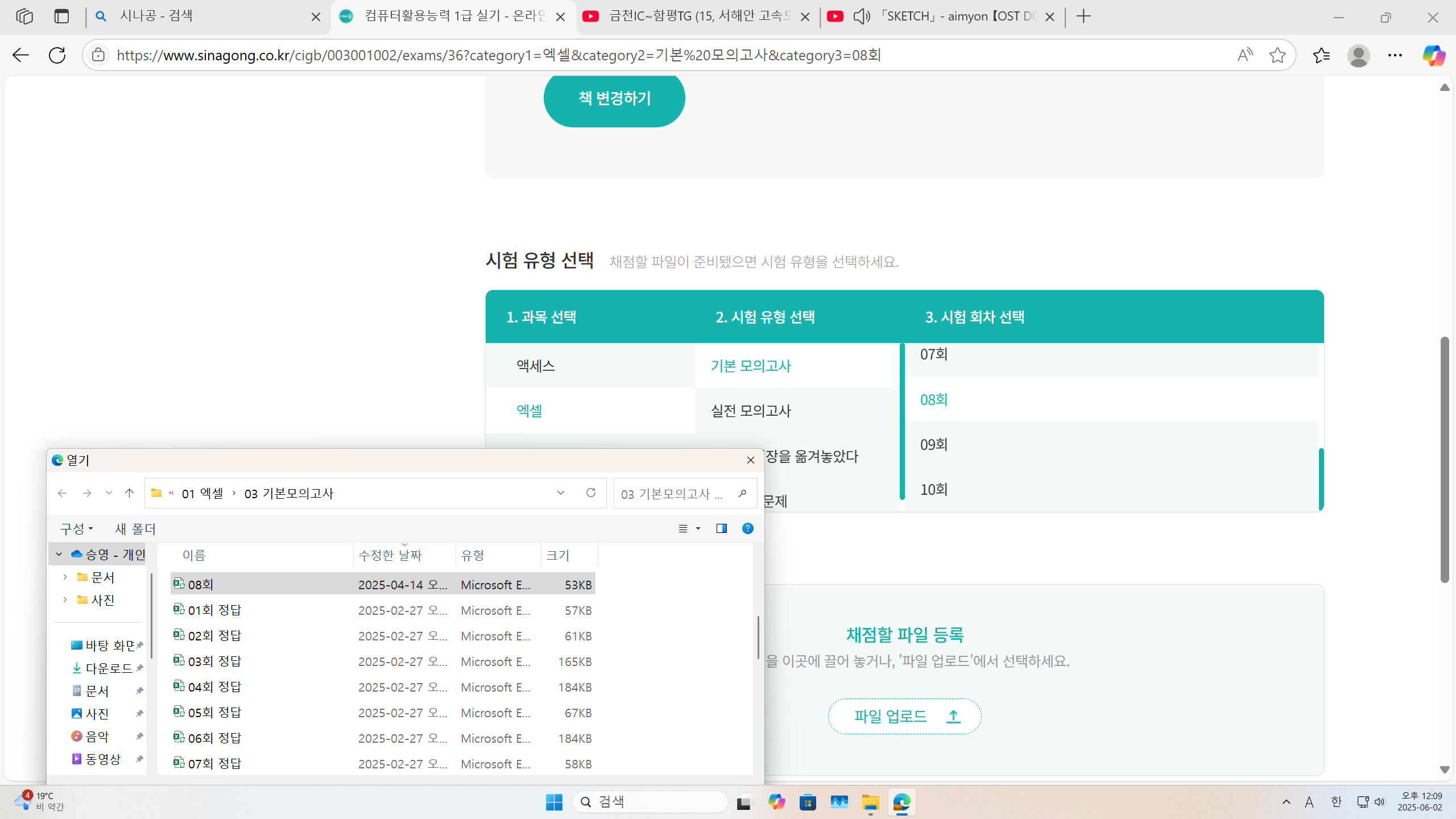Add page to favorites star icon

(x=1277, y=55)
